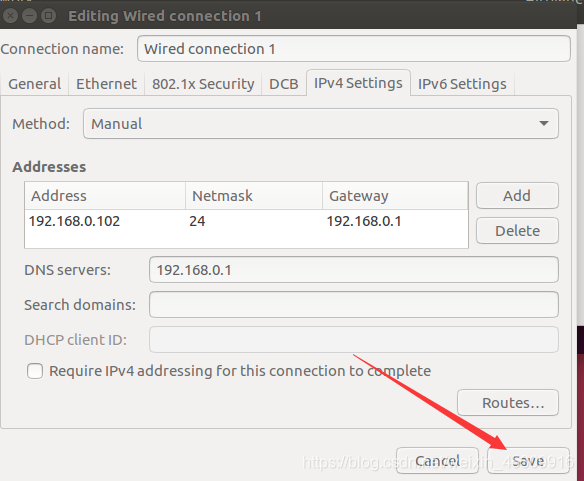Cancel editing the connection
Image resolution: width=584 pixels, height=481 pixels.
point(437,461)
